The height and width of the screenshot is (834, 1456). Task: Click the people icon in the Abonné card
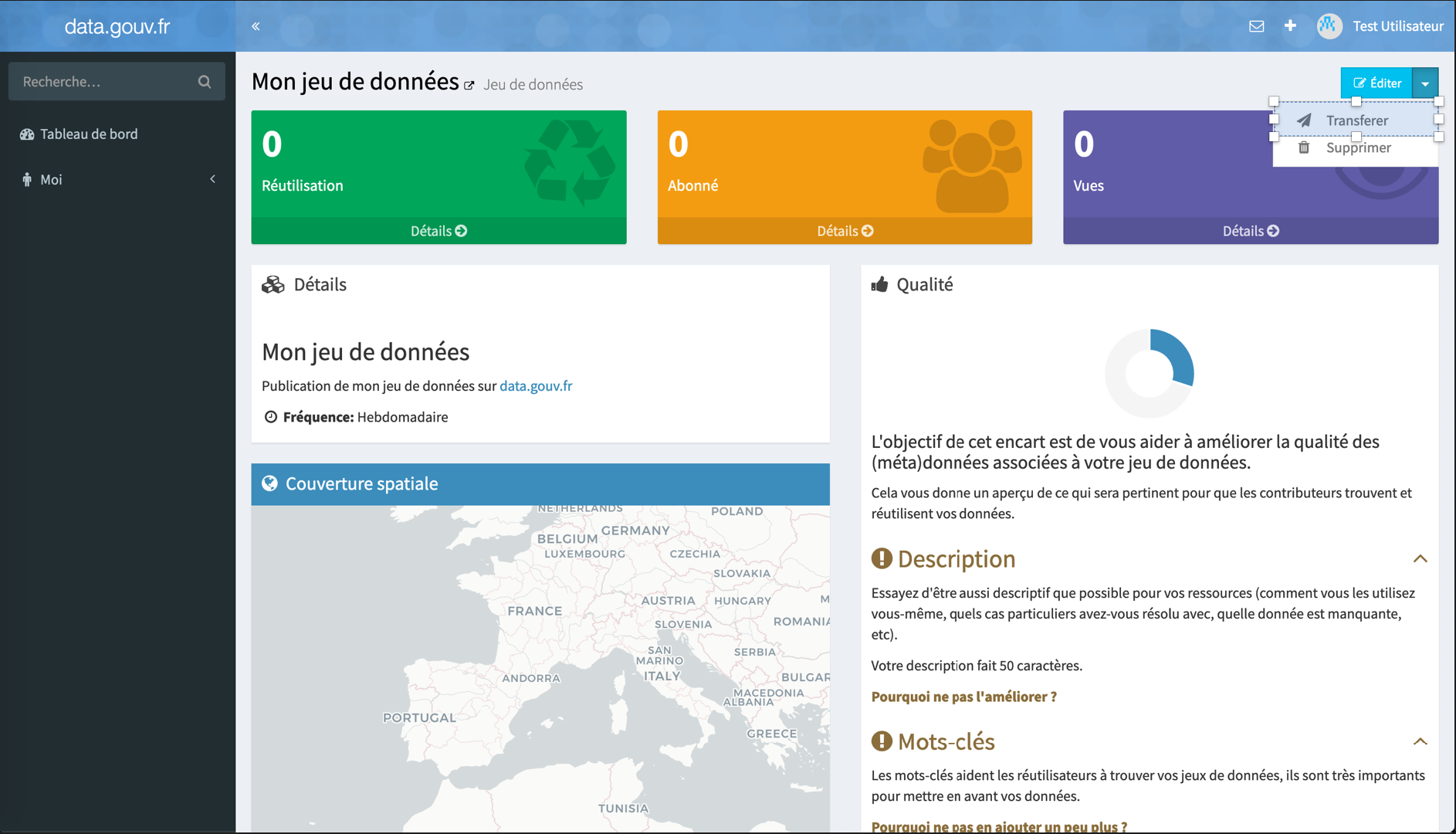click(x=972, y=166)
